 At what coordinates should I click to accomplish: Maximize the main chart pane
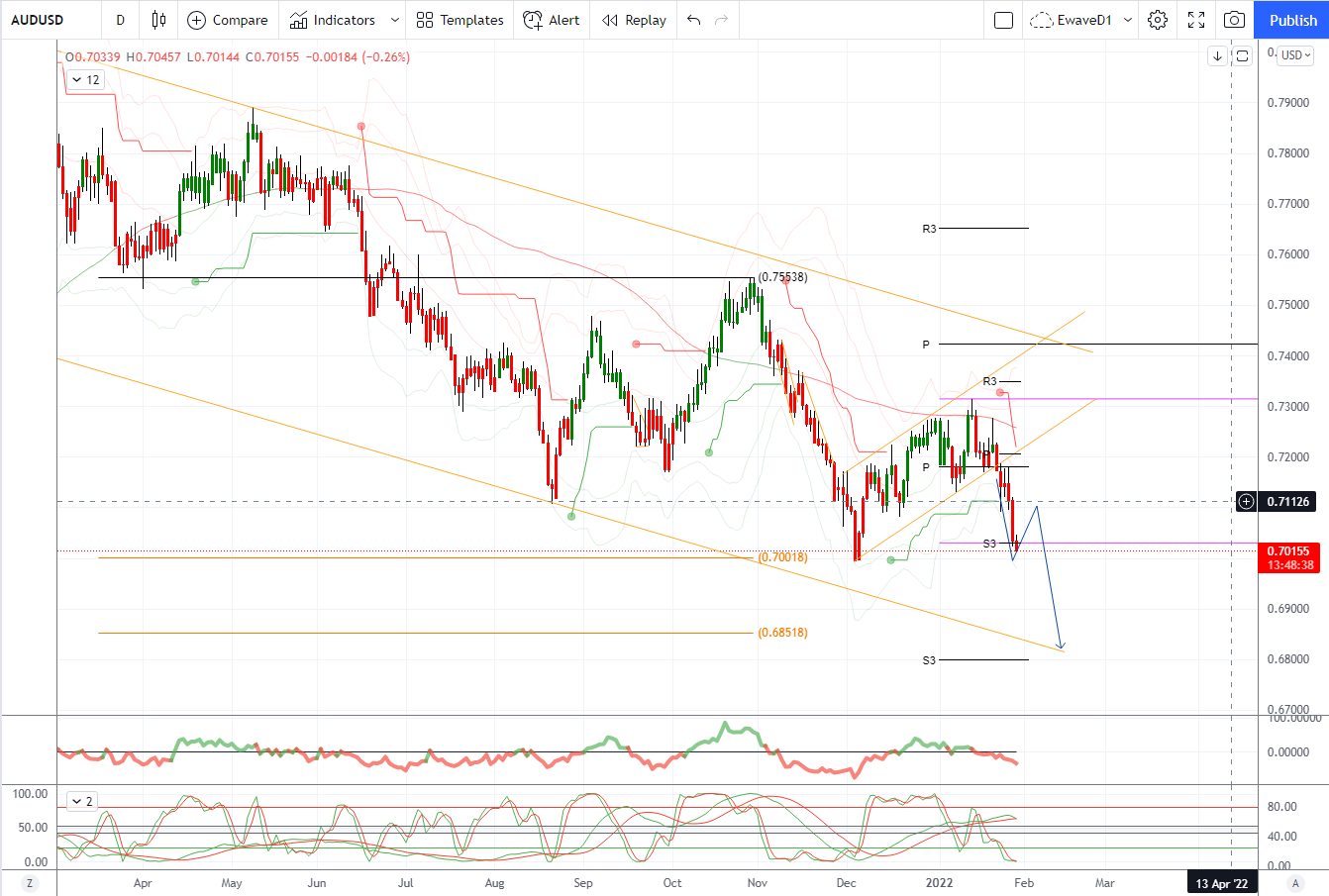click(1242, 55)
